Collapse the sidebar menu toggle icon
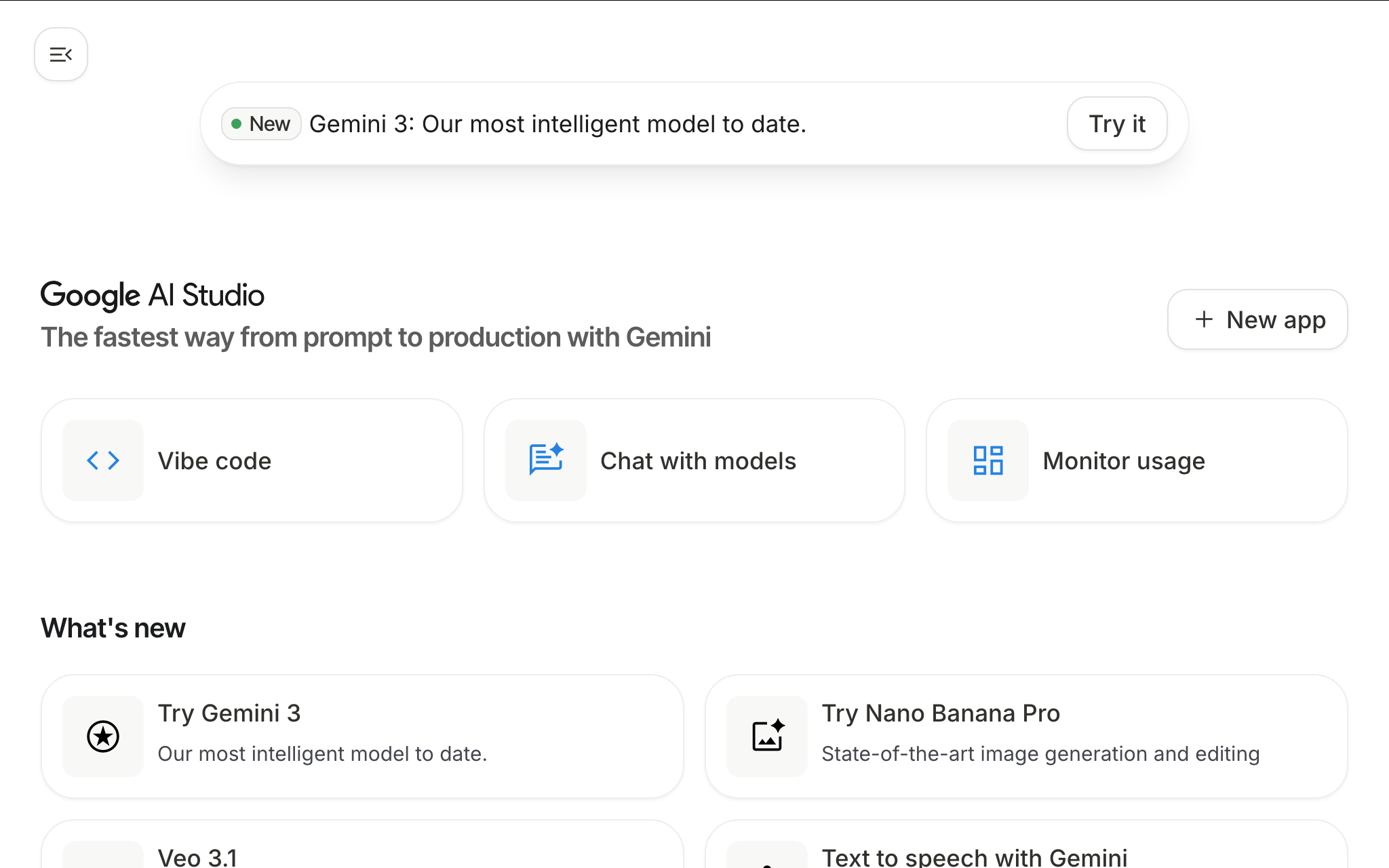The height and width of the screenshot is (868, 1389). [x=61, y=54]
